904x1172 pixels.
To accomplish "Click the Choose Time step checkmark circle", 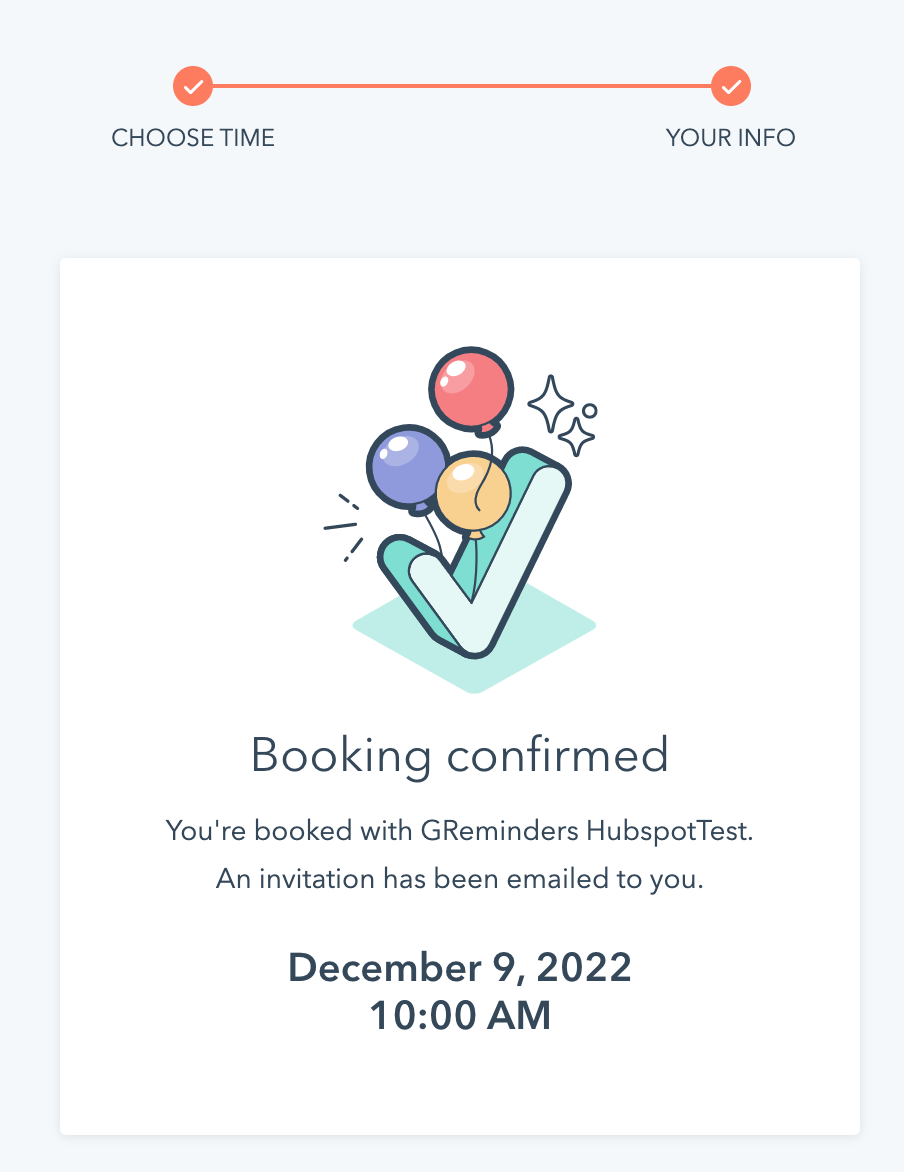I will click(x=193, y=87).
